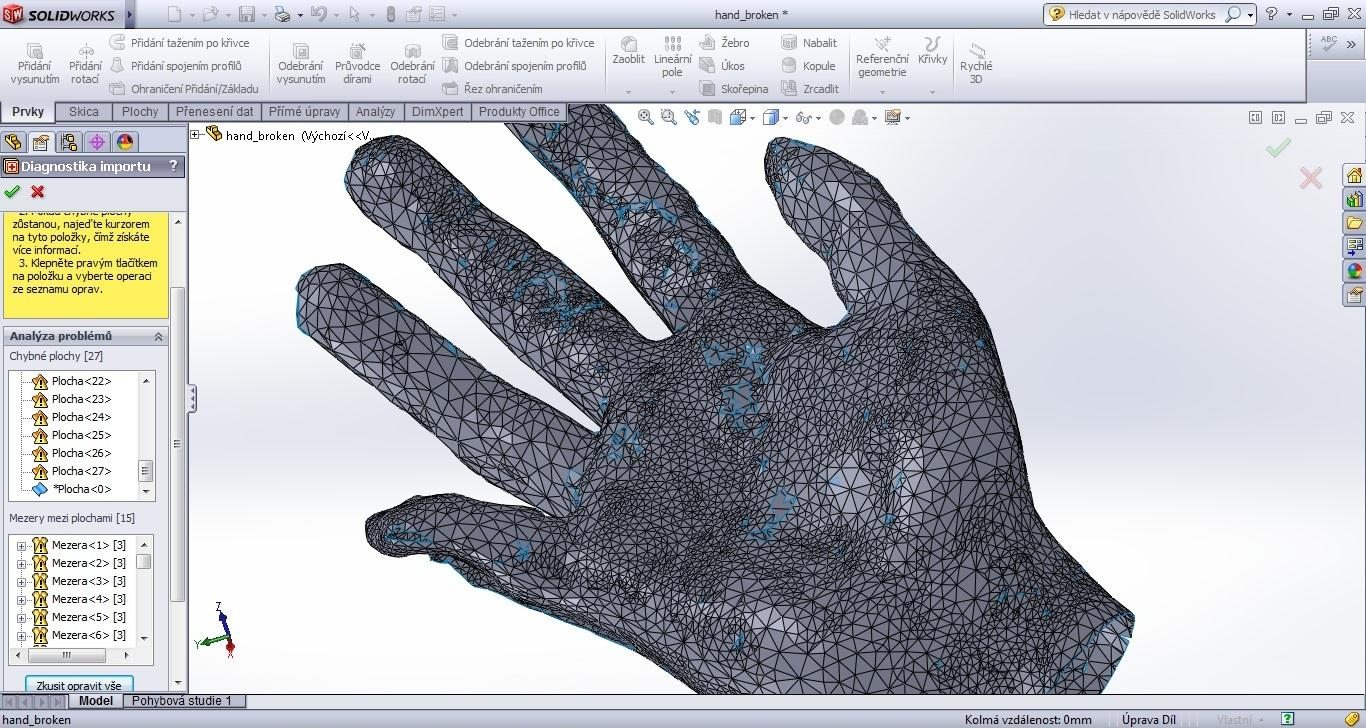Select the Skořepina shell tool
Image resolution: width=1366 pixels, height=728 pixels.
pos(734,89)
